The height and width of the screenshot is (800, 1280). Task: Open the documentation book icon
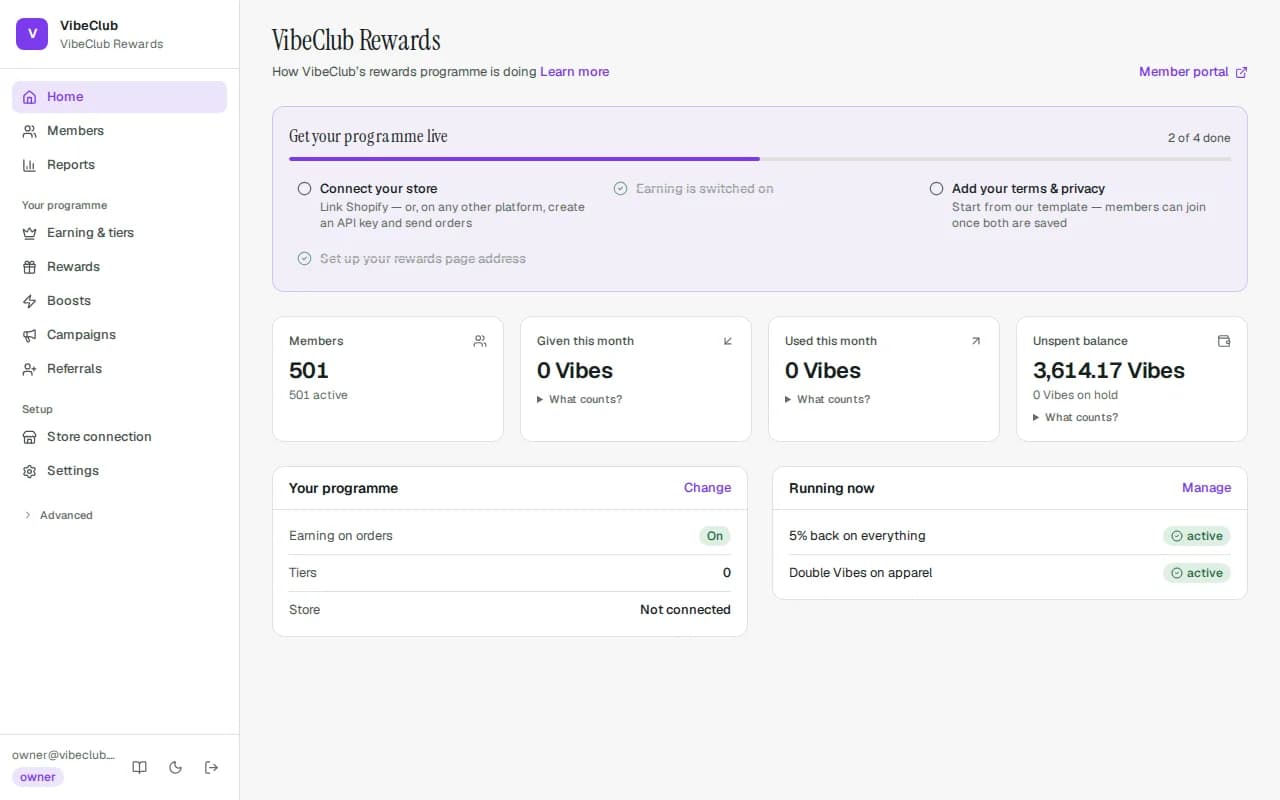tap(140, 767)
